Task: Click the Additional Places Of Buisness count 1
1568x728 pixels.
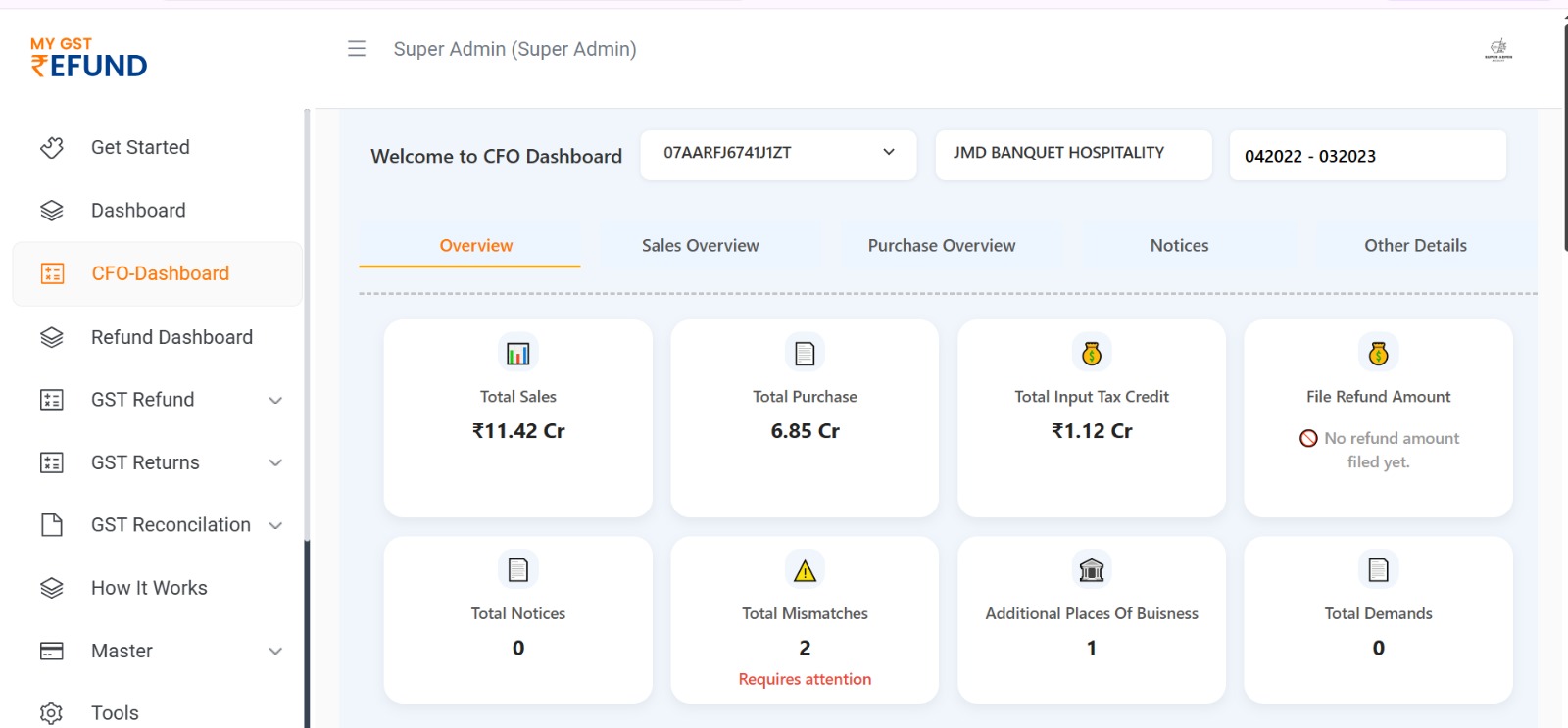Action: (x=1092, y=648)
